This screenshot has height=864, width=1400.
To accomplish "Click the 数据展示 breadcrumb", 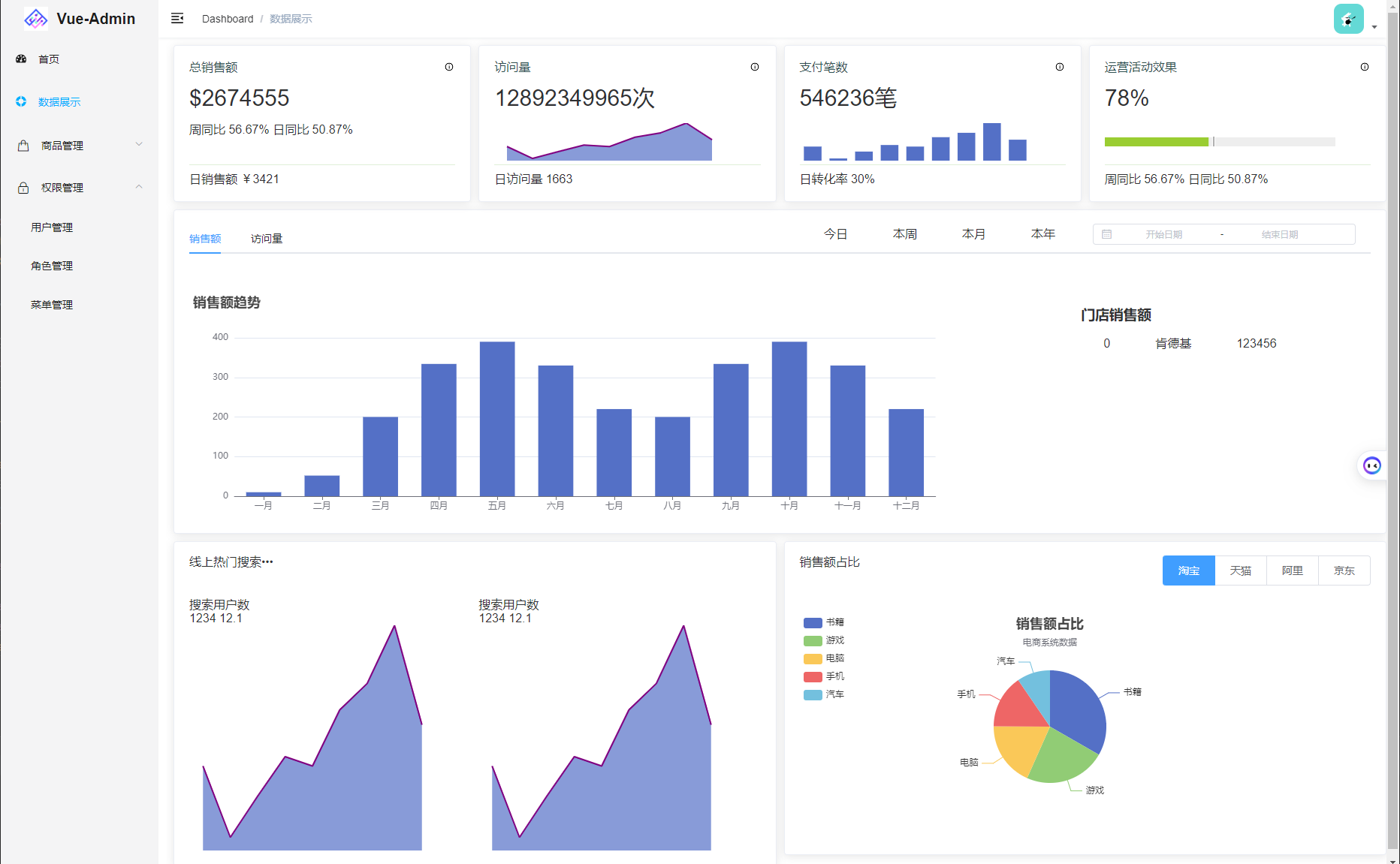I will click(x=291, y=19).
